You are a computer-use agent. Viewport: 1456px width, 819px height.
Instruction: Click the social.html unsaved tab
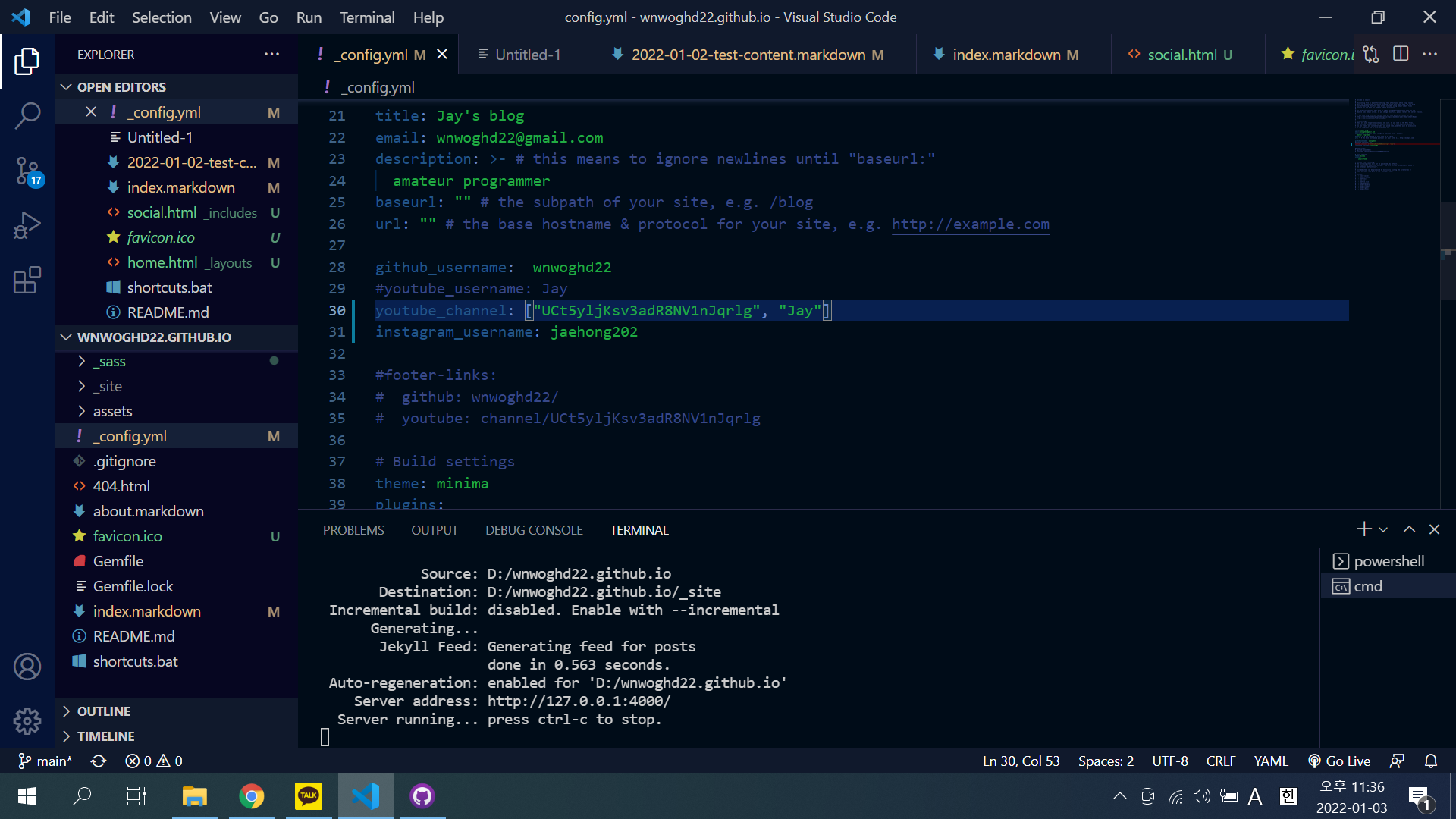tap(1180, 54)
